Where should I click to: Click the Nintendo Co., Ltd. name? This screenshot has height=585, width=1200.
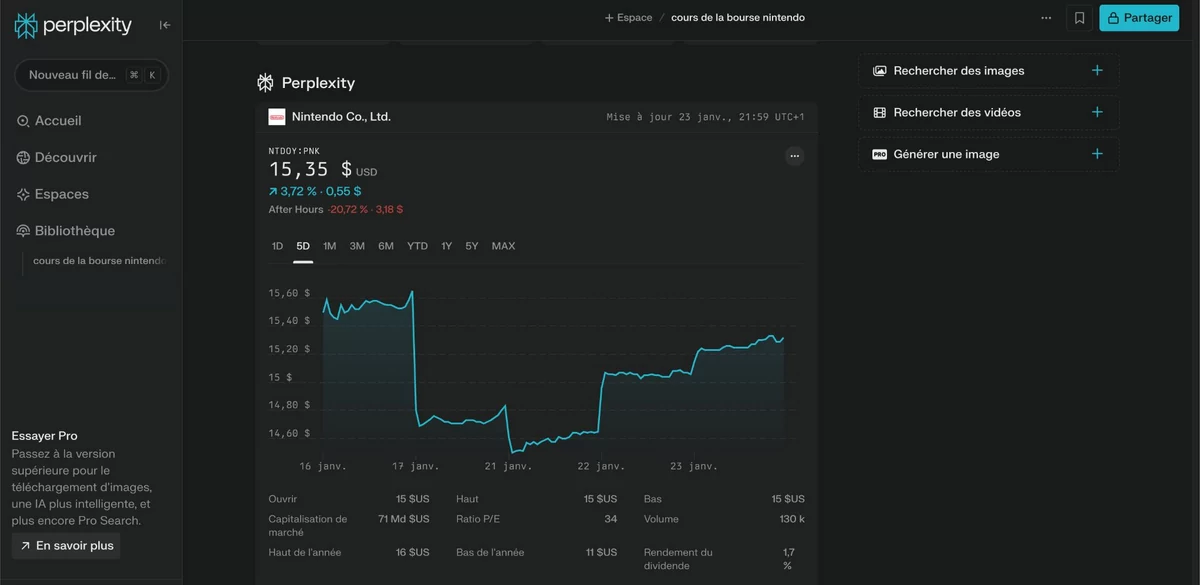[x=341, y=117]
